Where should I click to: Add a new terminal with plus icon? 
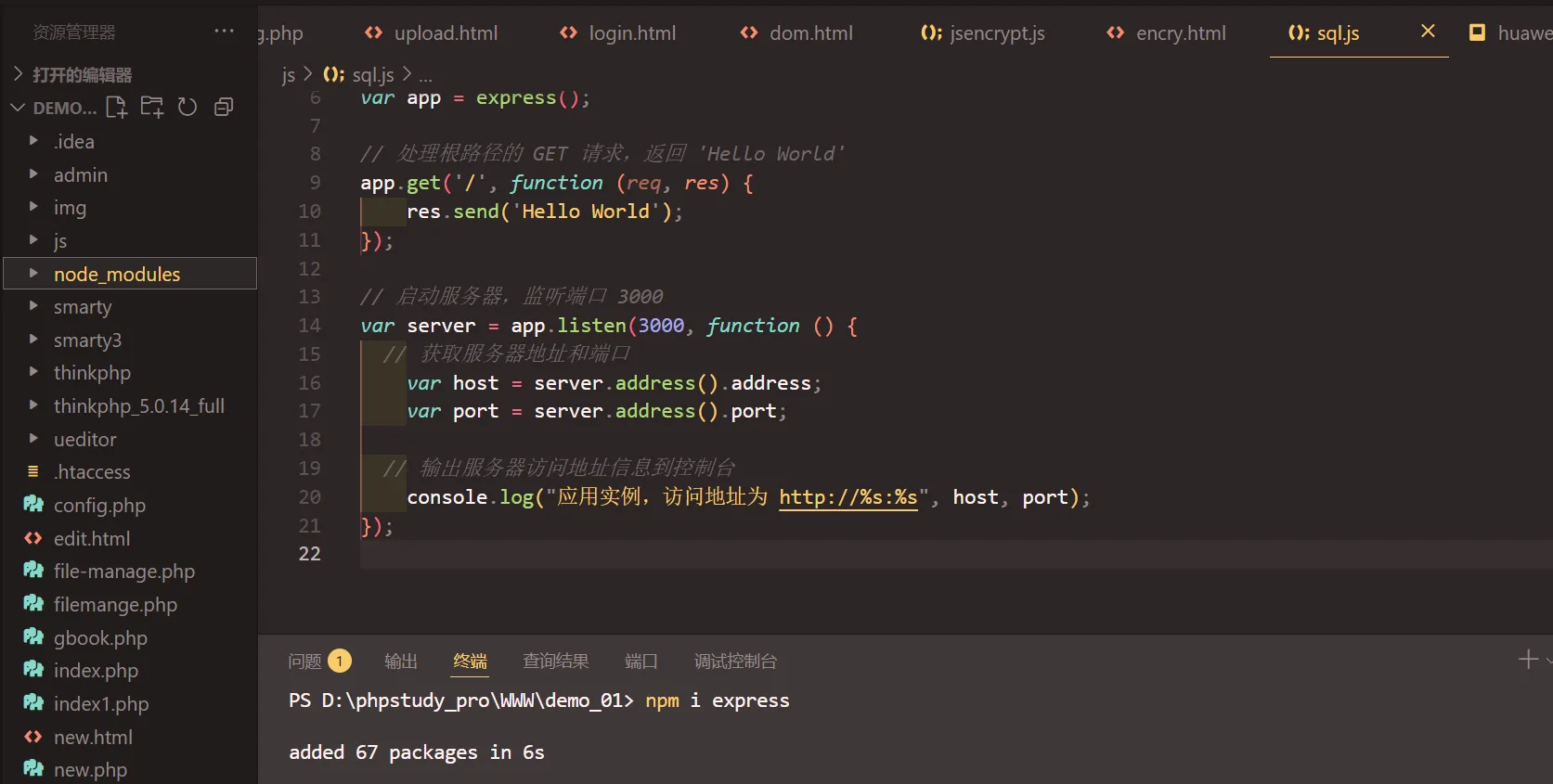(1527, 660)
